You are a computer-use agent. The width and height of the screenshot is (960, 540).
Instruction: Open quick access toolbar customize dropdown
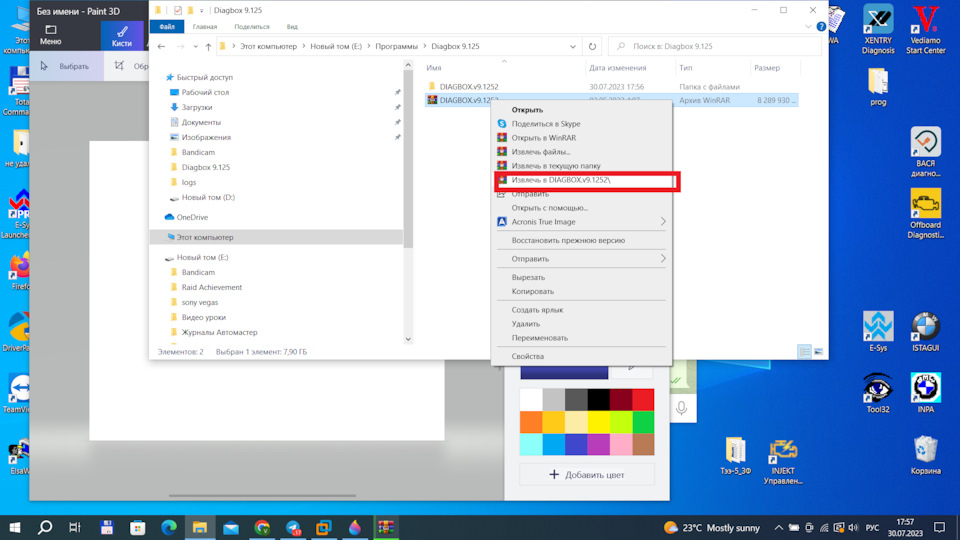(x=201, y=10)
